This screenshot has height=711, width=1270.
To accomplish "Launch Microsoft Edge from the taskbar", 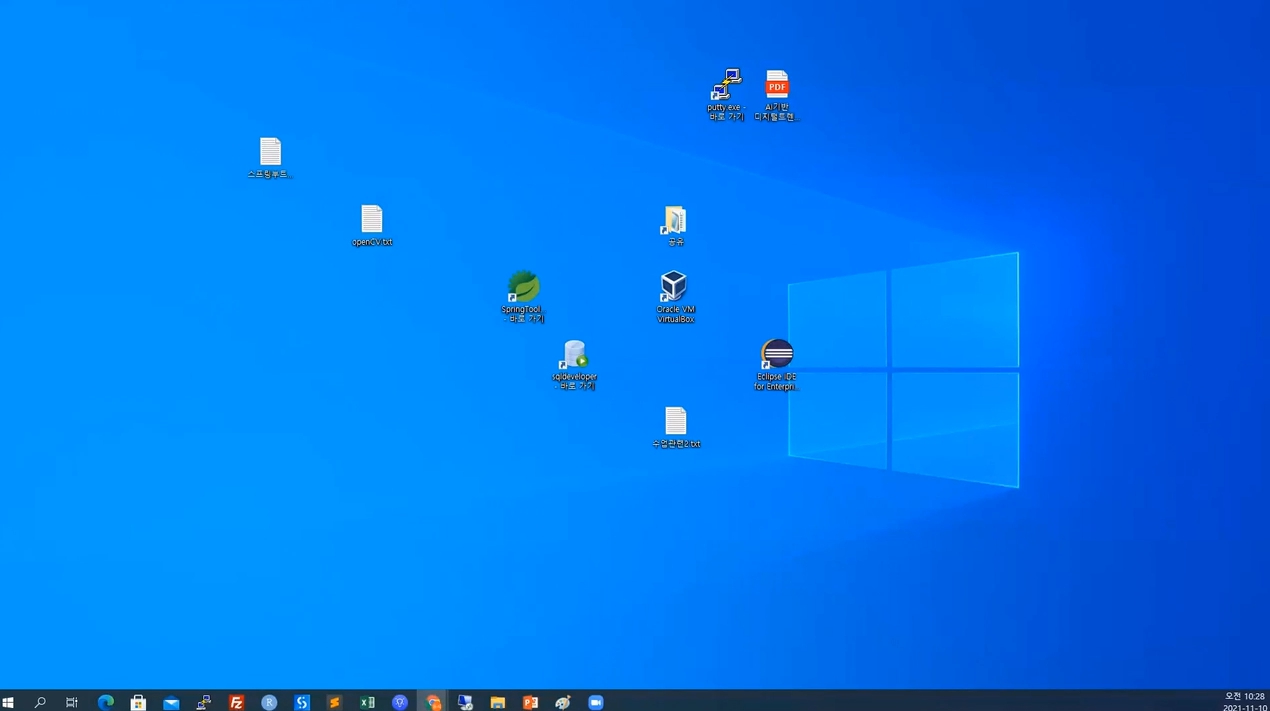I will point(105,702).
